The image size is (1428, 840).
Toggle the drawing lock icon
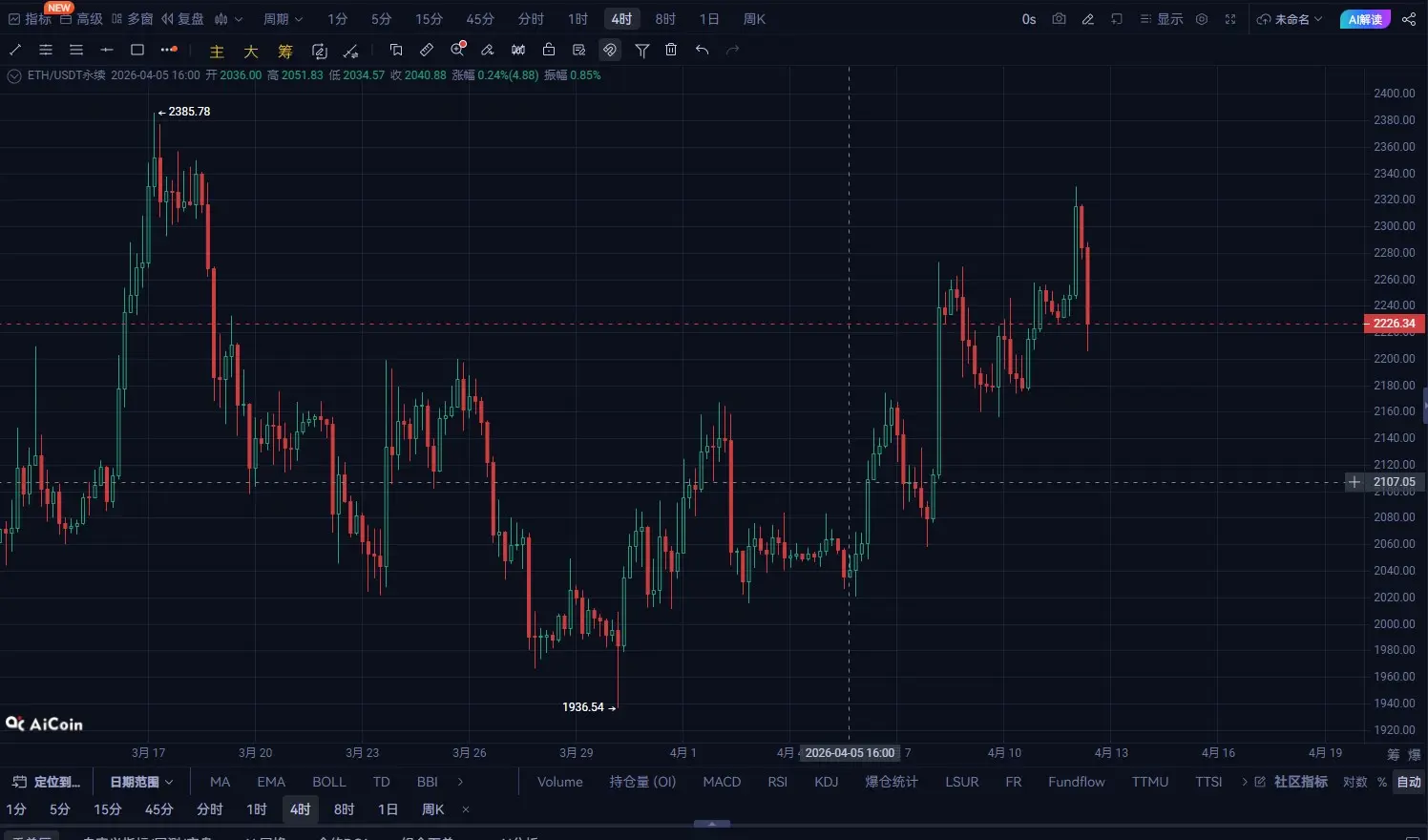[x=549, y=50]
